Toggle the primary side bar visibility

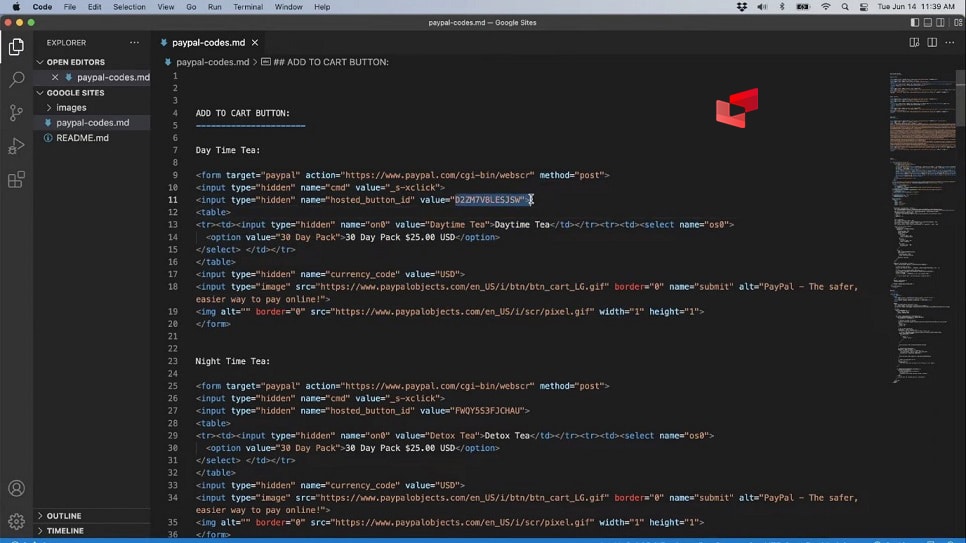(914, 22)
